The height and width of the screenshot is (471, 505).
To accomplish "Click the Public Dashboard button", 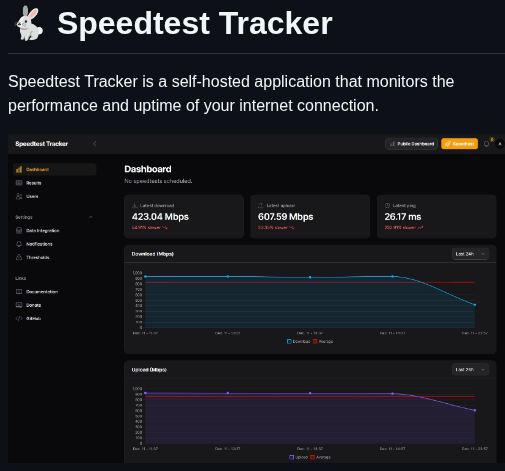I will tap(411, 144).
